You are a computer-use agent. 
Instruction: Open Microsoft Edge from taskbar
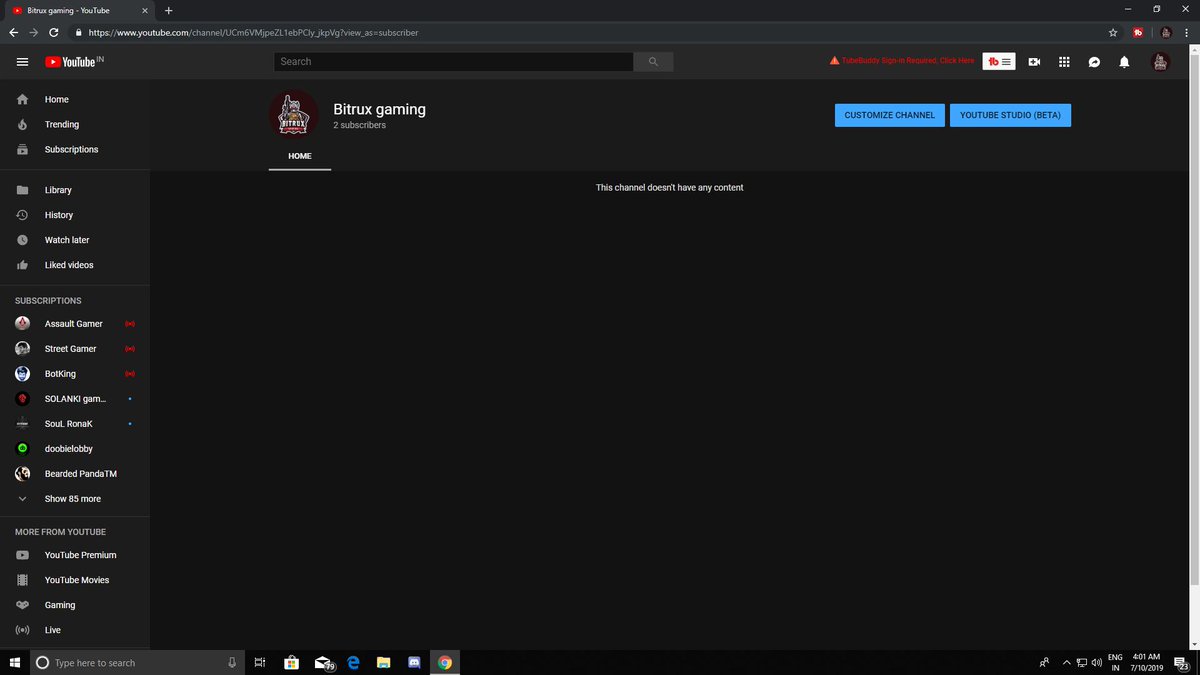coord(353,662)
